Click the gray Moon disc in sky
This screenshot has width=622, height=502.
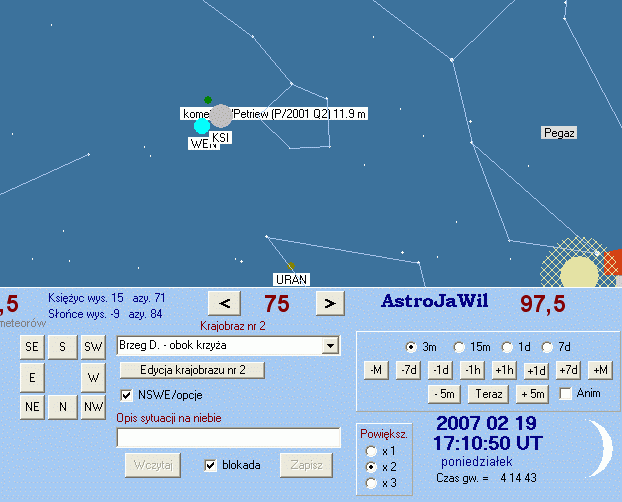(221, 116)
